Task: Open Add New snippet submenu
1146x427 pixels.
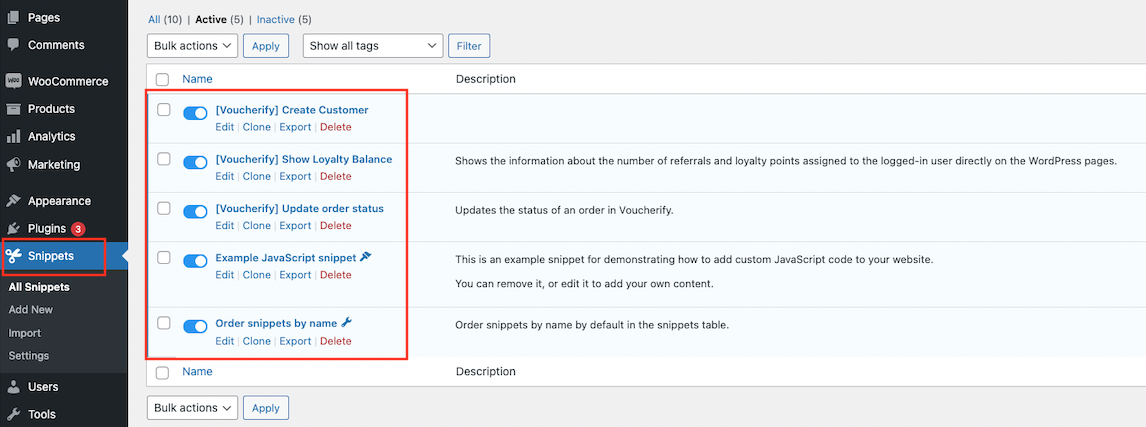Action: (x=31, y=310)
